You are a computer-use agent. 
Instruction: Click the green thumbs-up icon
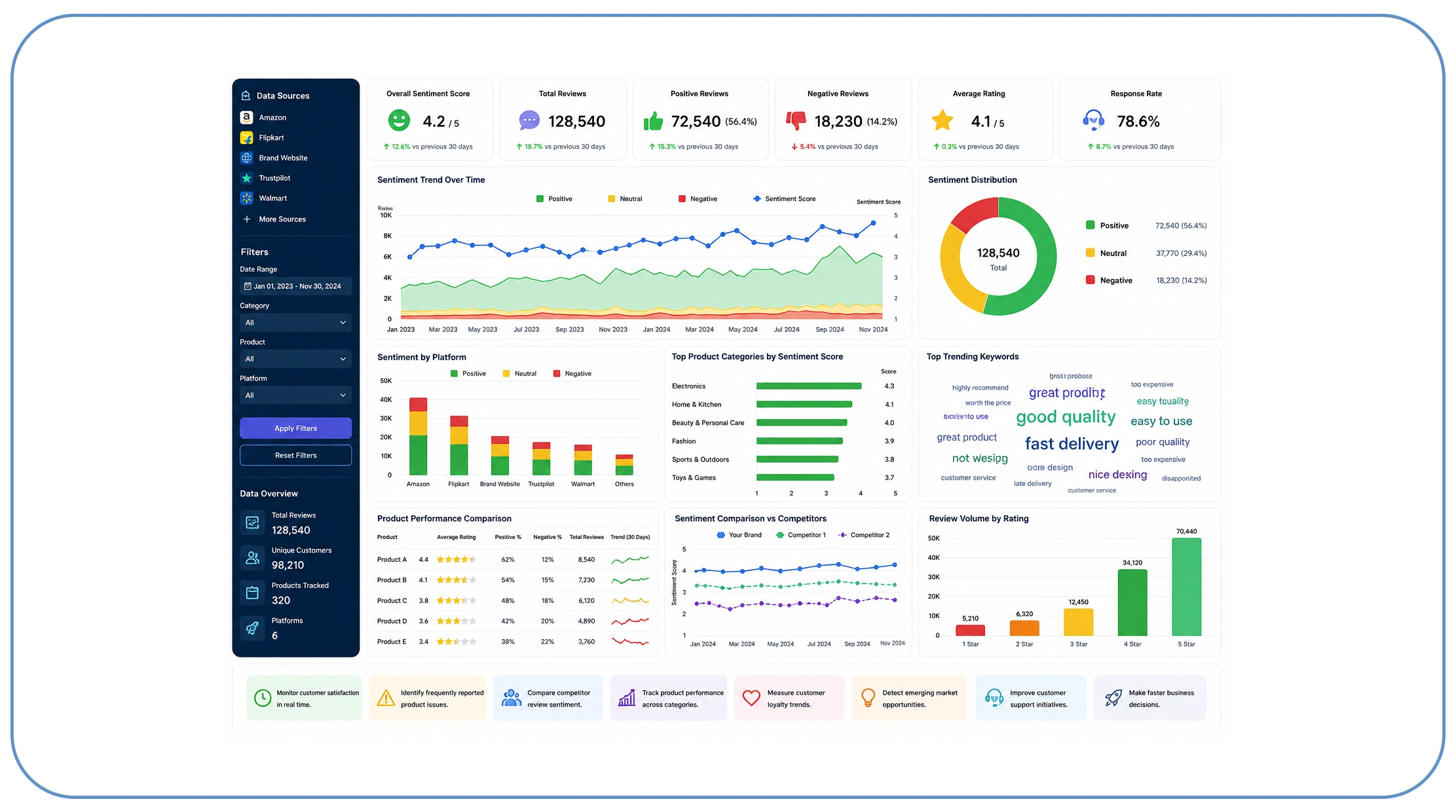click(653, 120)
